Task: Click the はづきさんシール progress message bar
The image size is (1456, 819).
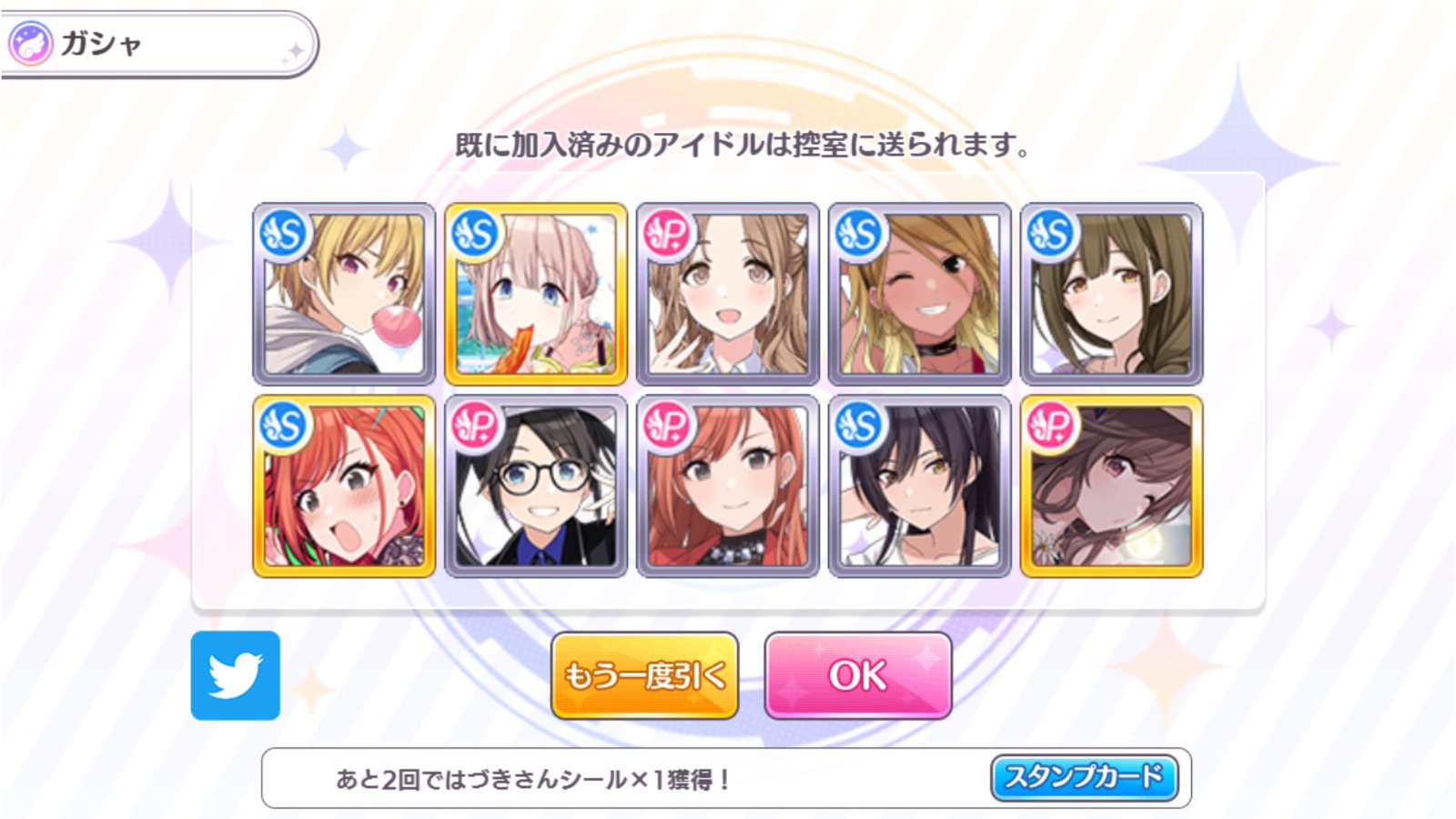Action: tap(726, 778)
